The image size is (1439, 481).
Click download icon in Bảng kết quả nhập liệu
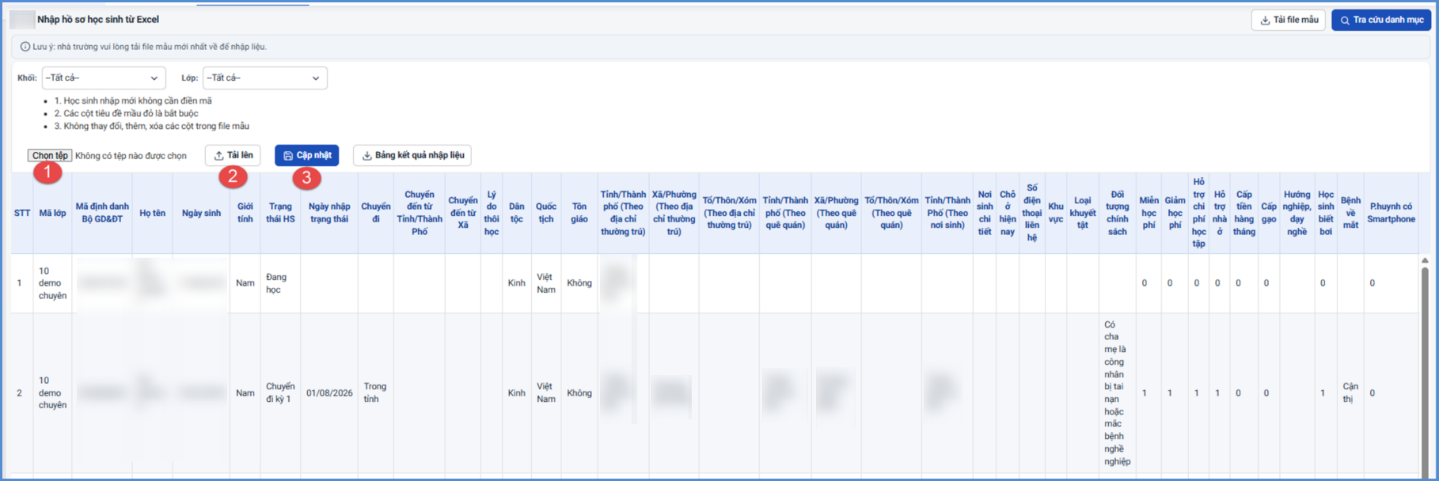coord(367,156)
